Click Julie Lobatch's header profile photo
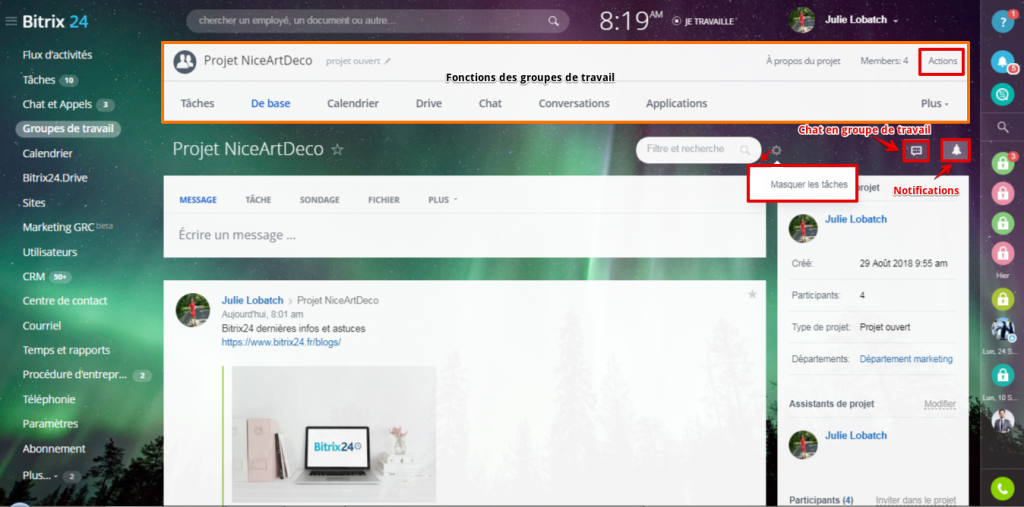1024x507 pixels. coord(801,20)
